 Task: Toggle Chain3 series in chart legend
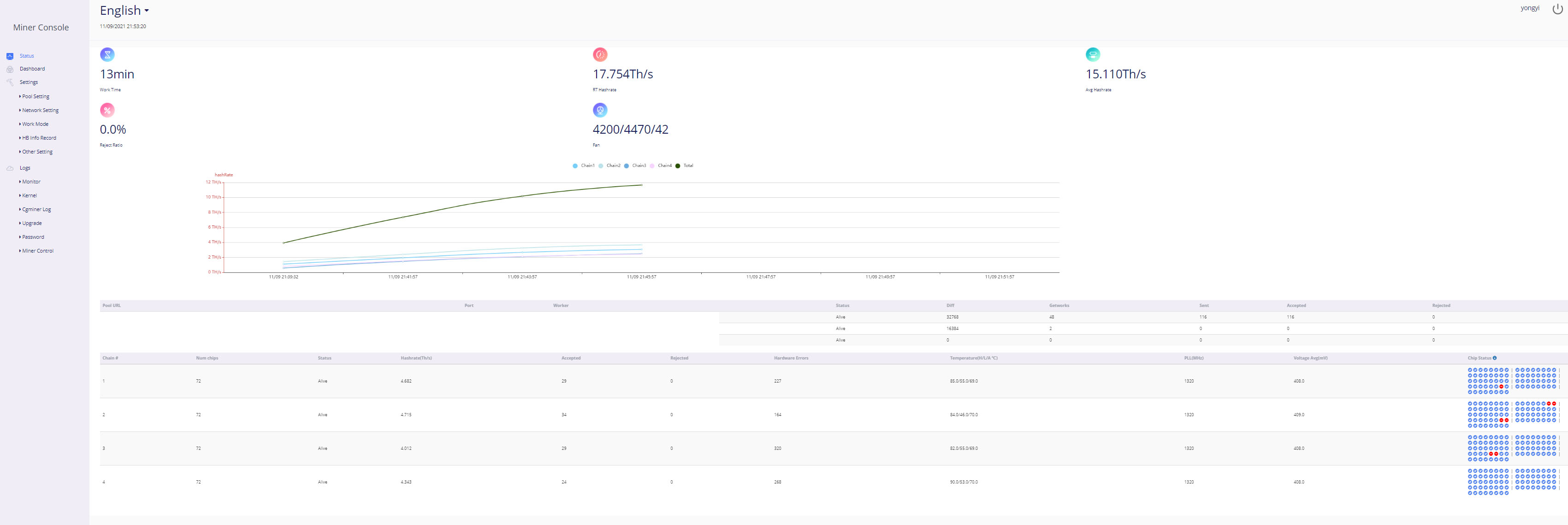click(635, 165)
